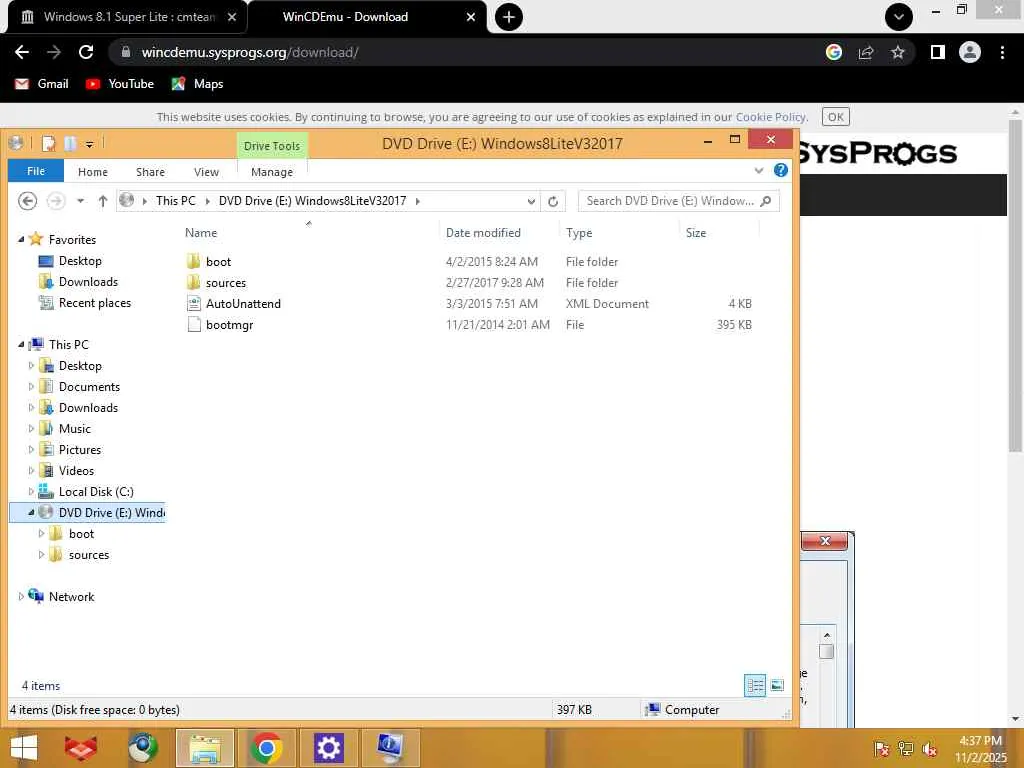Click the Search DVD Drive field
Viewport: 1024px width, 768px height.
[679, 201]
